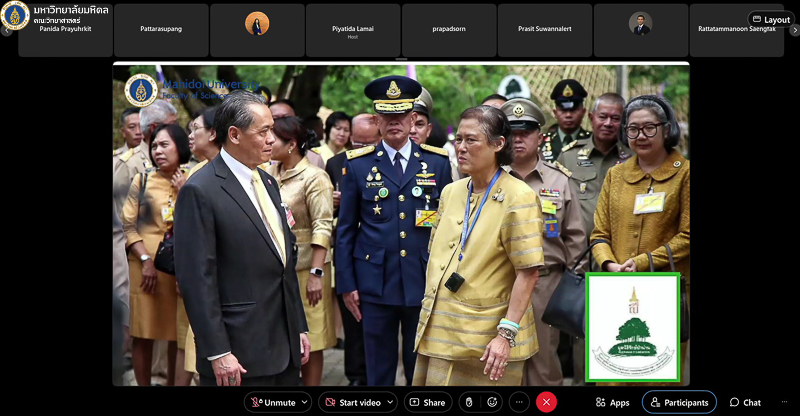Click the Share content button
The height and width of the screenshot is (416, 800).
pyautogui.click(x=428, y=402)
